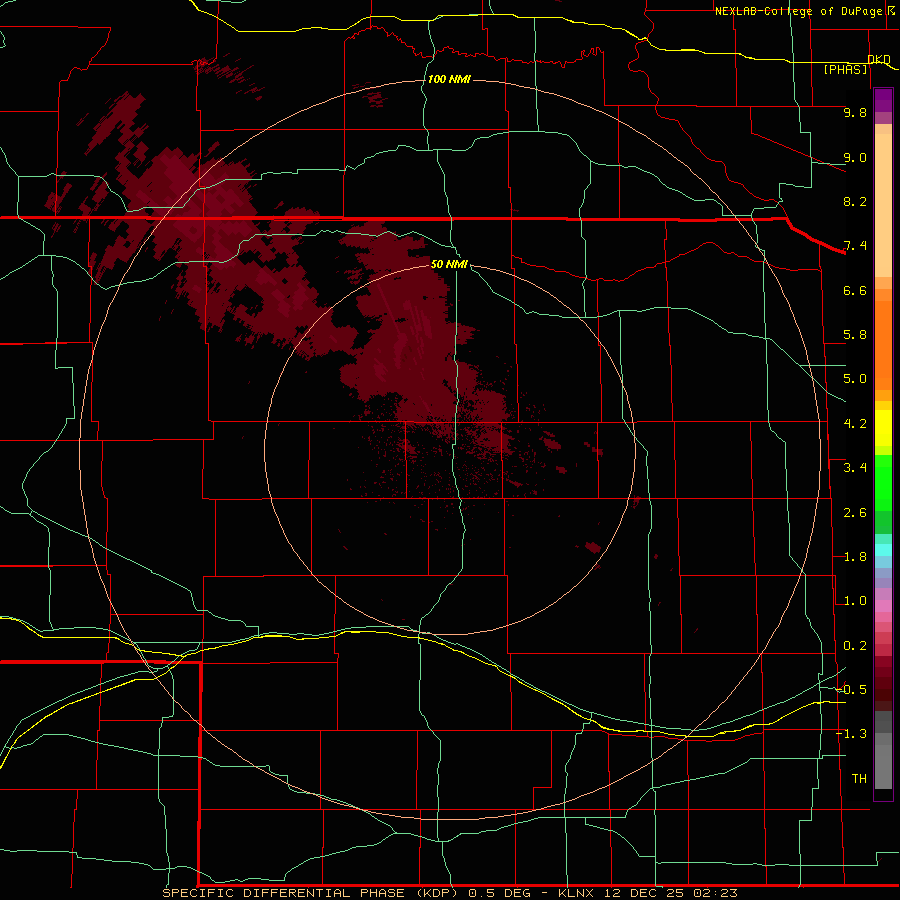Click the yellow segment of the legend
The image size is (900, 900).
coord(883,428)
